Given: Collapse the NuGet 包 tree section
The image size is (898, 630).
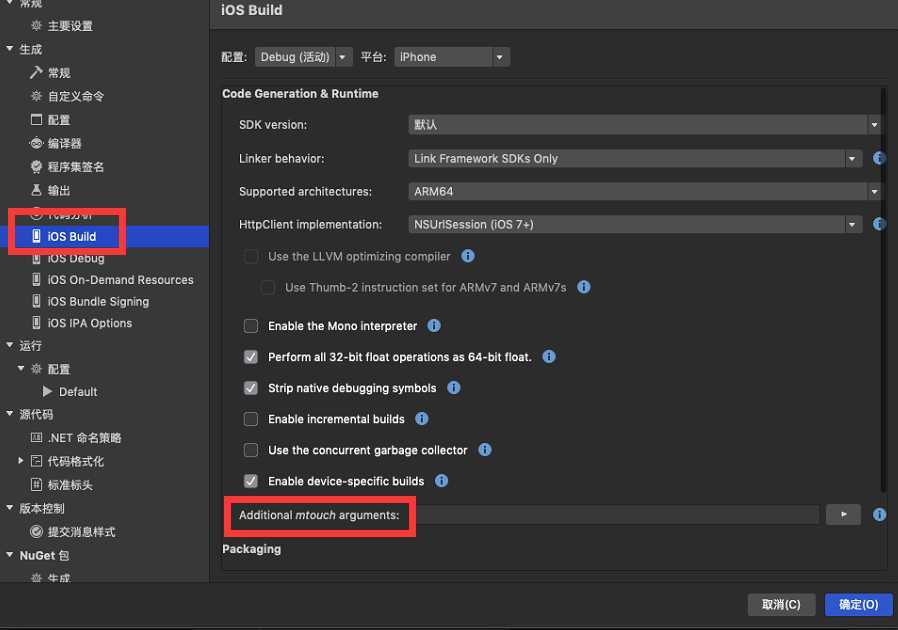Looking at the screenshot, I should click(10, 554).
